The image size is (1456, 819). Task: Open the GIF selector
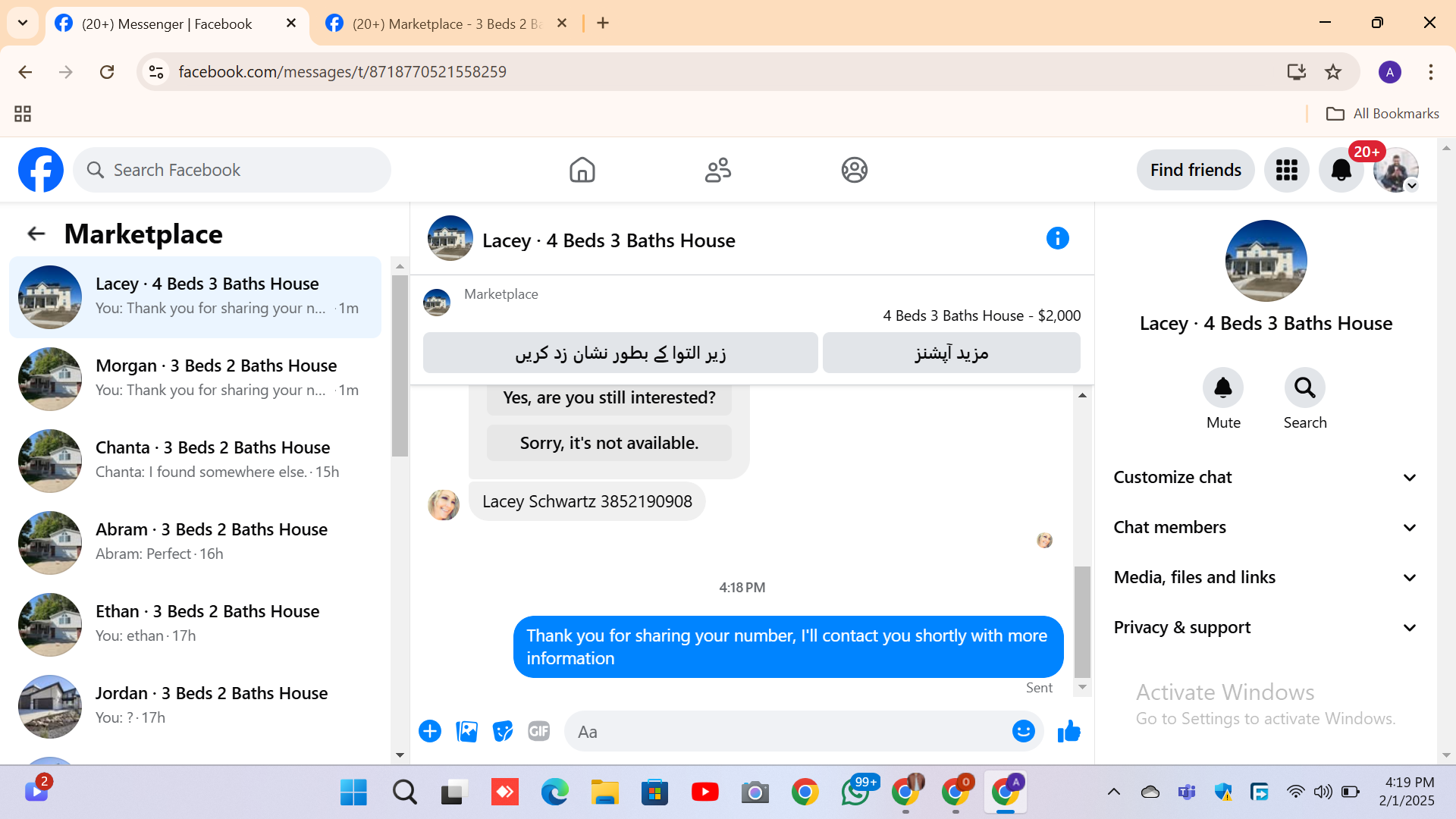(538, 732)
